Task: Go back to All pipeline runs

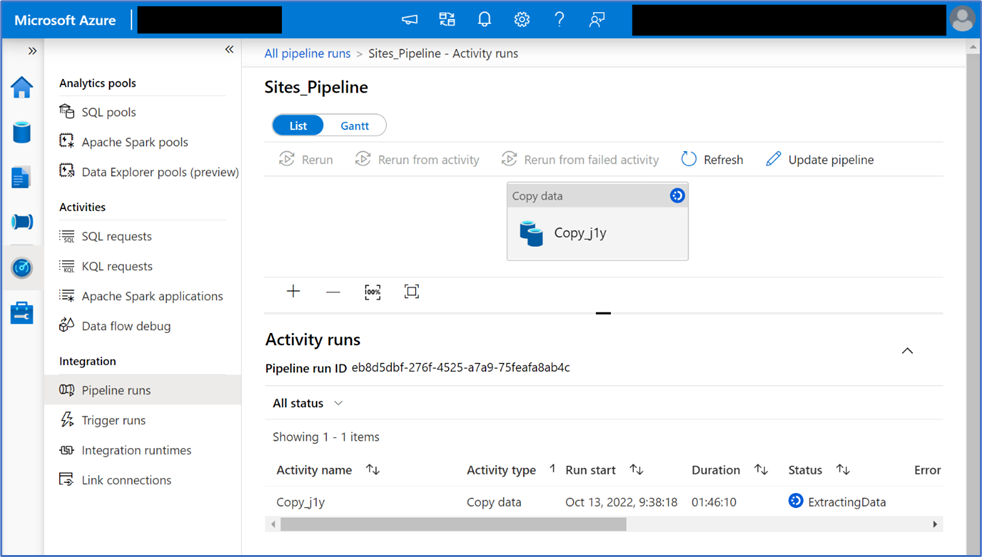Action: pyautogui.click(x=307, y=53)
